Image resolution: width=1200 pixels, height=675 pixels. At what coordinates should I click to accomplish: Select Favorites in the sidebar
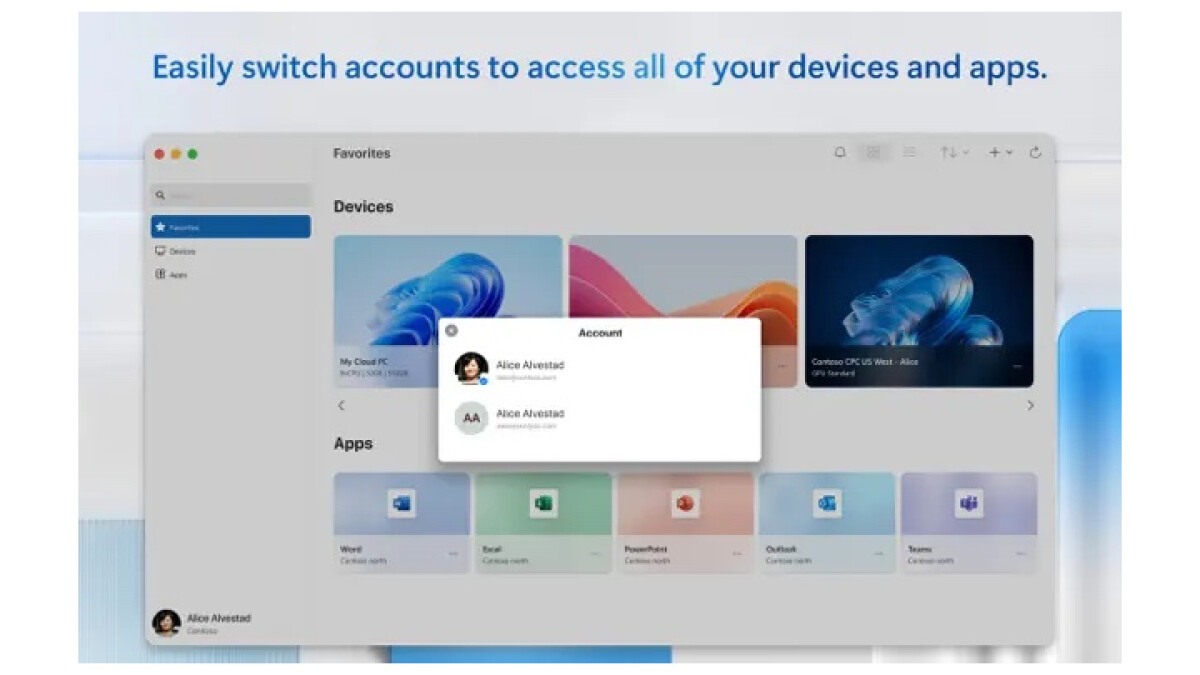pyautogui.click(x=231, y=227)
